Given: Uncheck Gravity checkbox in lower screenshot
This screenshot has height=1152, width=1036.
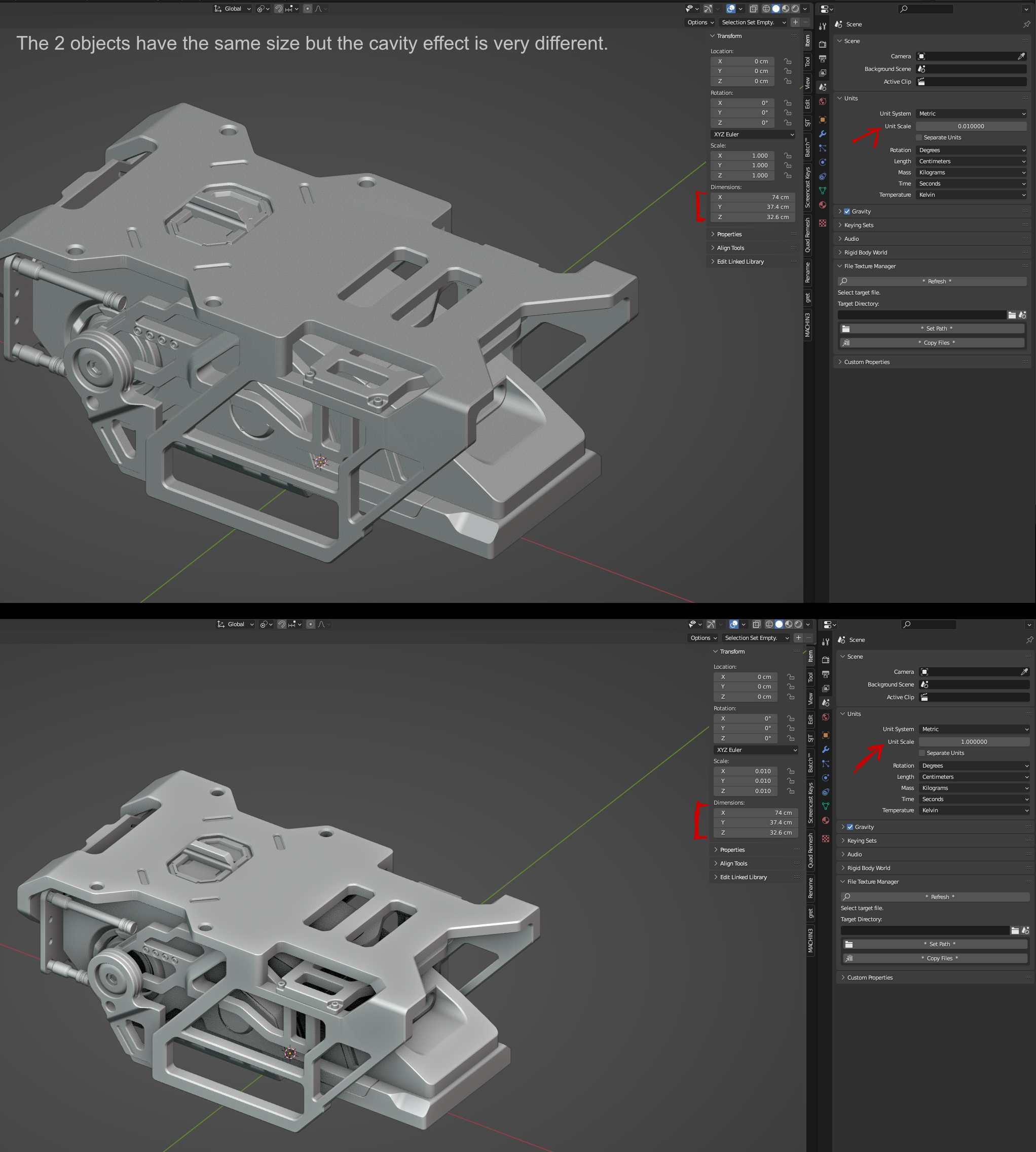Looking at the screenshot, I should tap(850, 827).
